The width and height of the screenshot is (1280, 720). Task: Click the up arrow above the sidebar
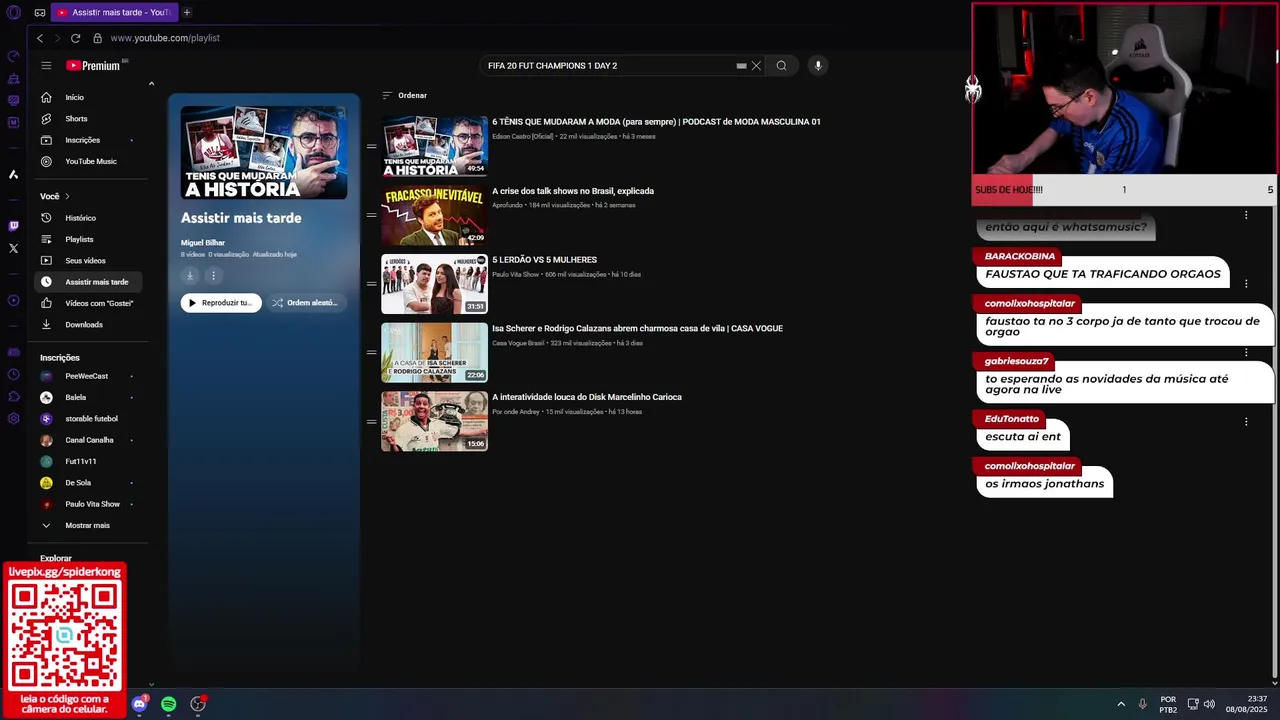coord(151,84)
